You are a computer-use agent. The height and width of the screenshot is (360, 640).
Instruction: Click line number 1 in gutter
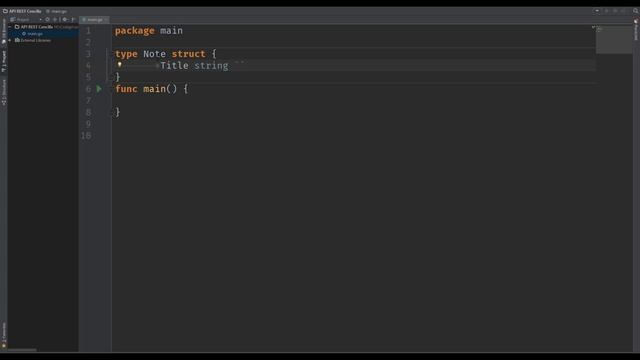click(x=88, y=31)
